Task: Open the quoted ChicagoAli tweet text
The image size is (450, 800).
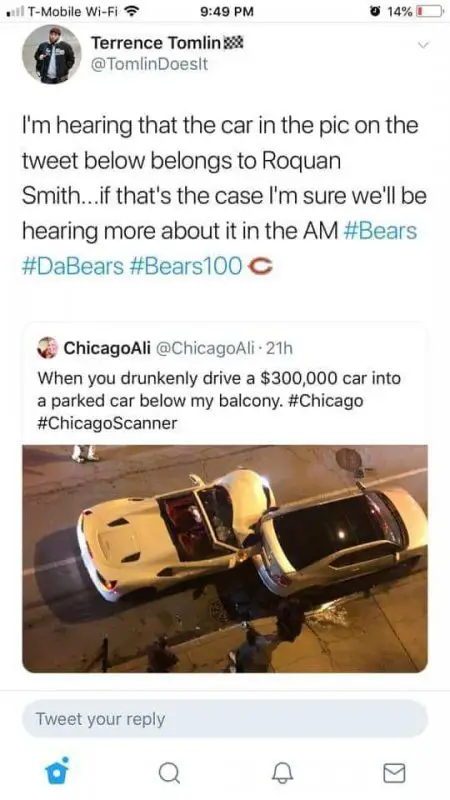Action: 219,401
